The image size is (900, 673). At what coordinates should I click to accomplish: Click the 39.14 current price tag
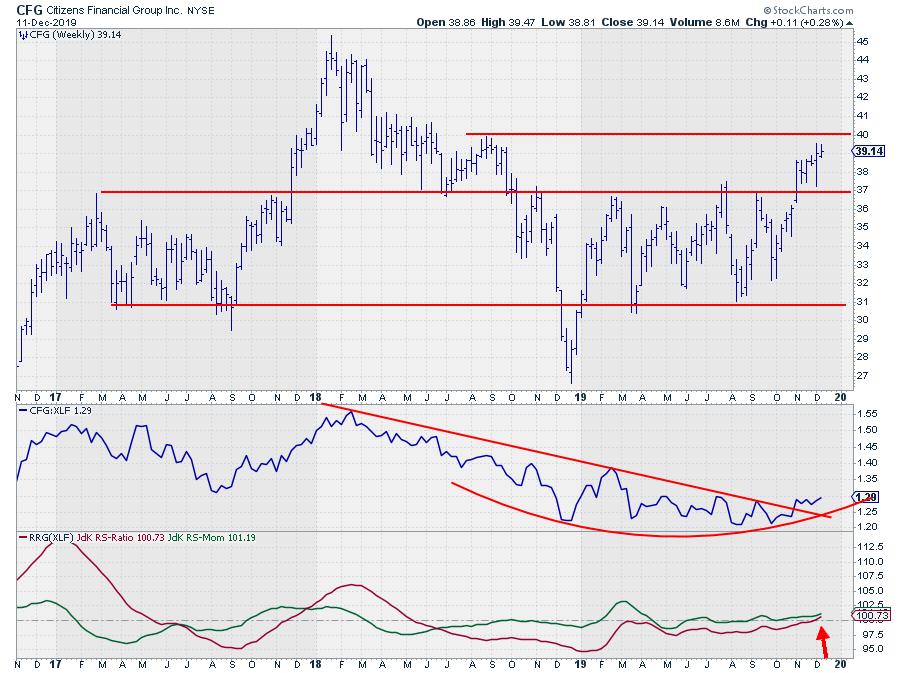(865, 151)
